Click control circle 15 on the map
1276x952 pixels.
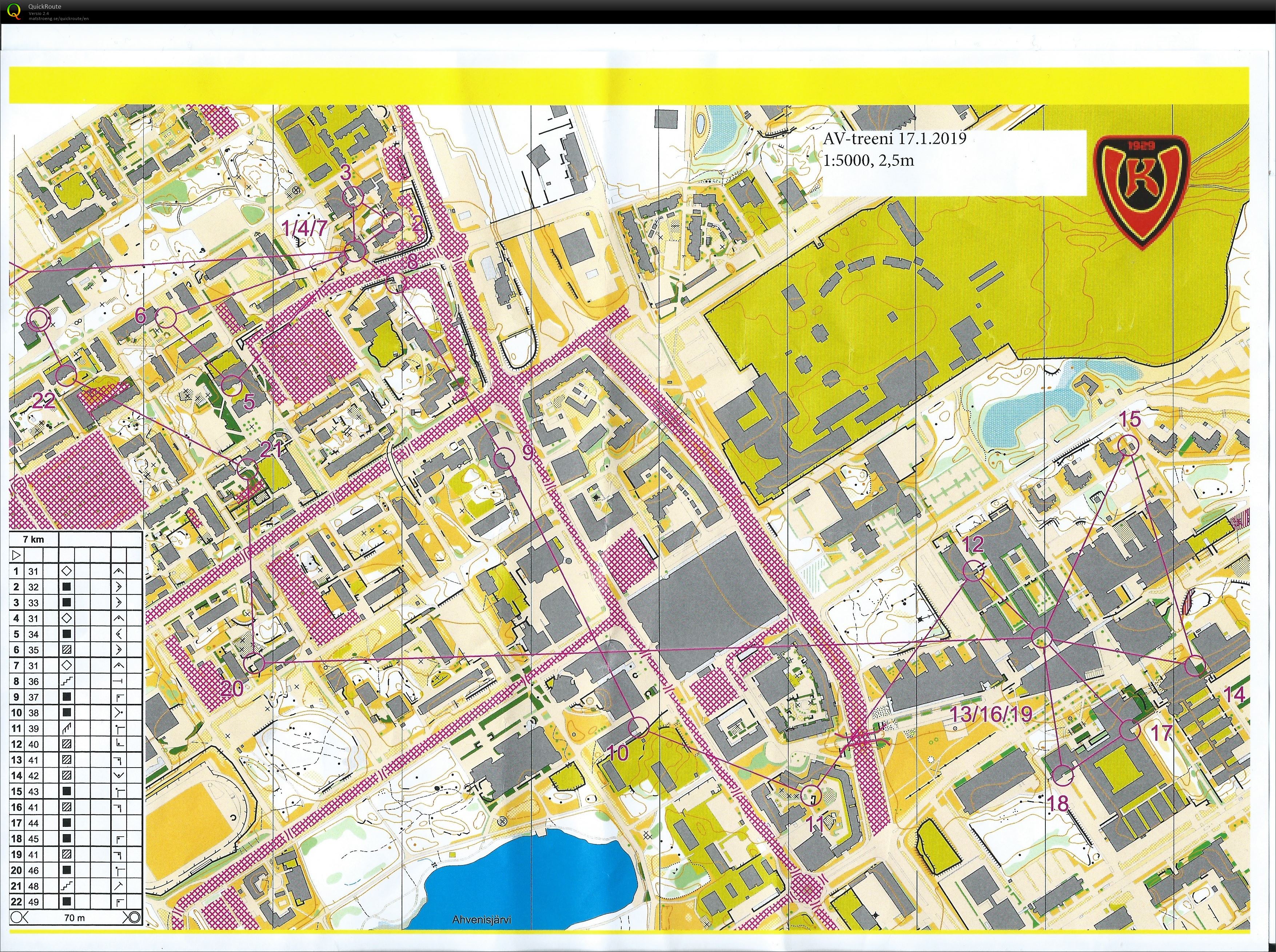coord(1128,446)
